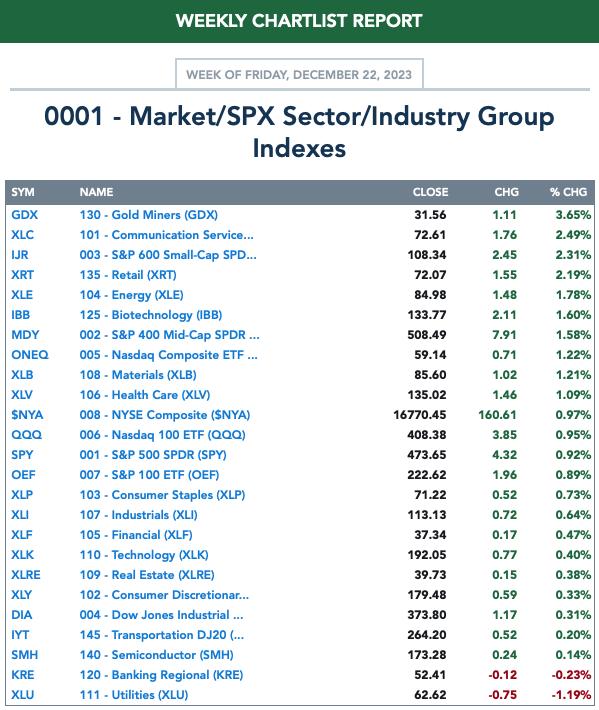Click the MDY symbol link
Screen dimensions: 599x710
click(25, 335)
